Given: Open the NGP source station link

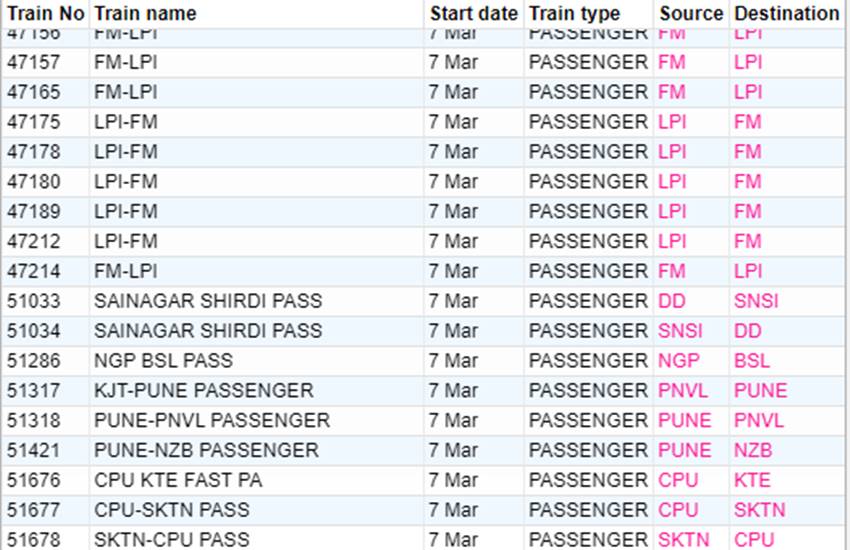Looking at the screenshot, I should (679, 361).
